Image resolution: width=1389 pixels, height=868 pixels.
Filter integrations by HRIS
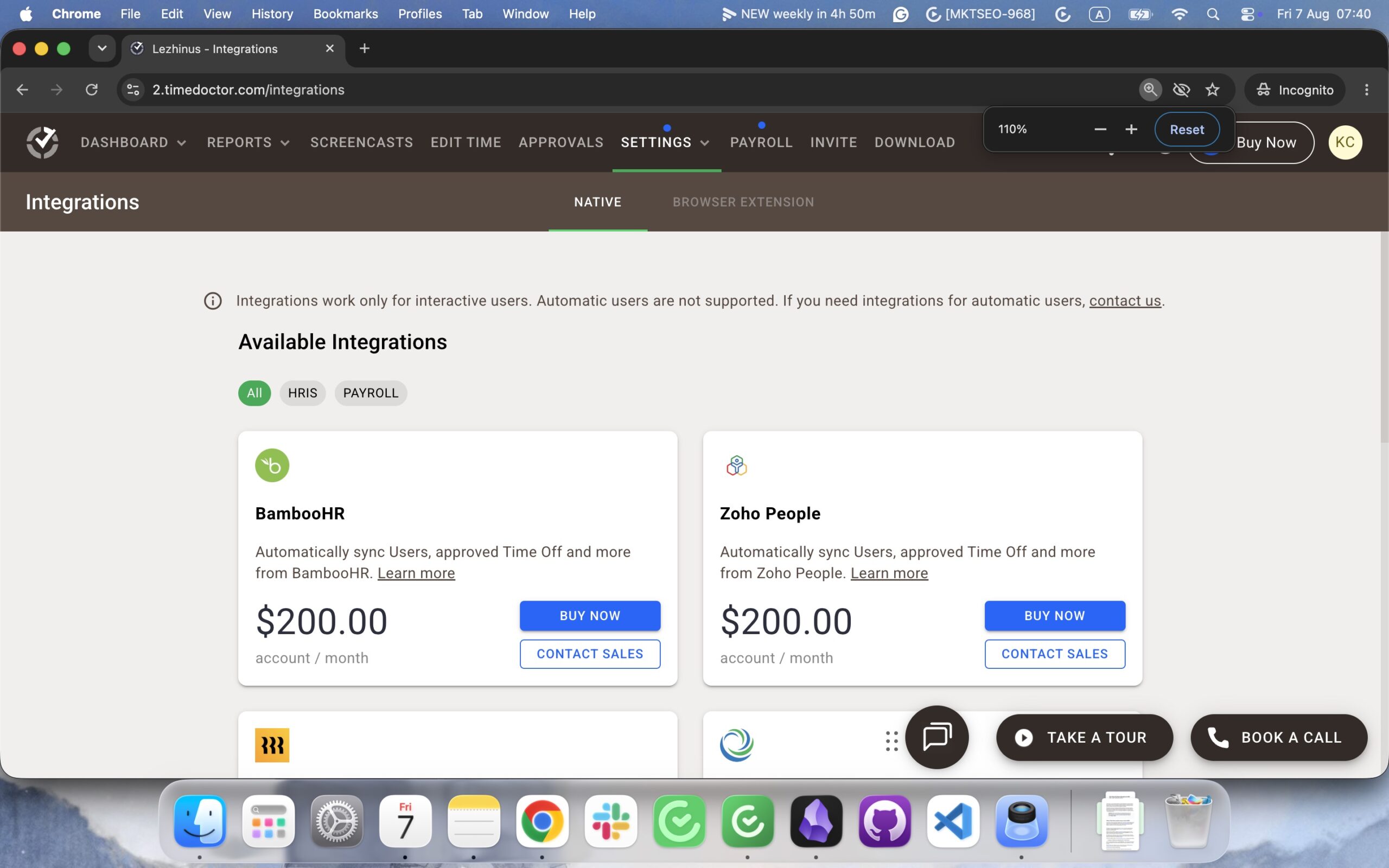pyautogui.click(x=302, y=393)
